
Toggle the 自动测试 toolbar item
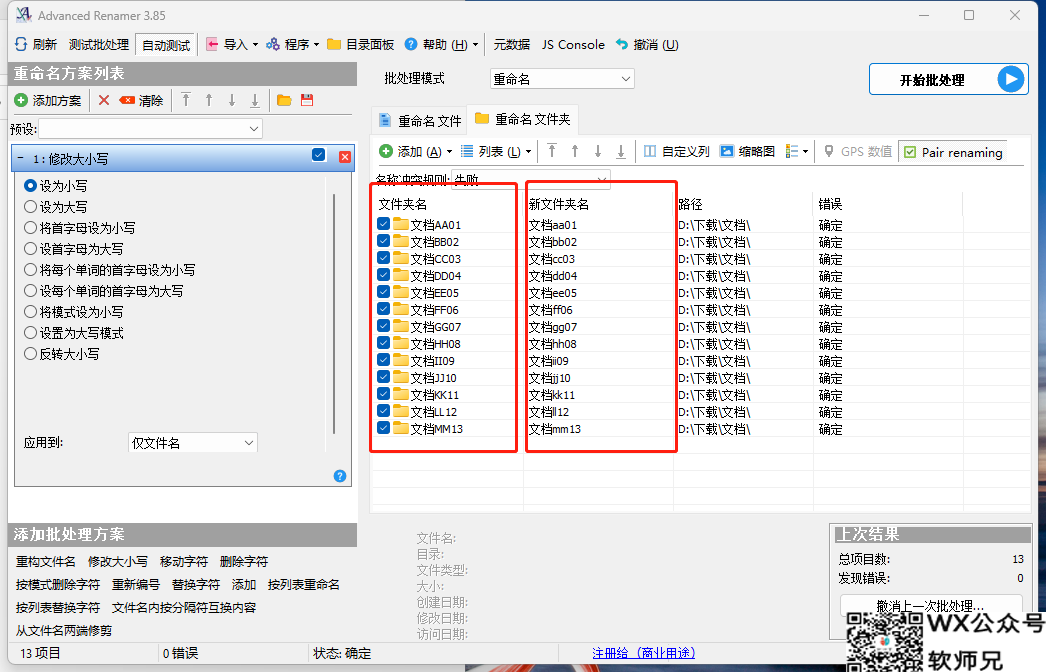pyautogui.click(x=166, y=45)
